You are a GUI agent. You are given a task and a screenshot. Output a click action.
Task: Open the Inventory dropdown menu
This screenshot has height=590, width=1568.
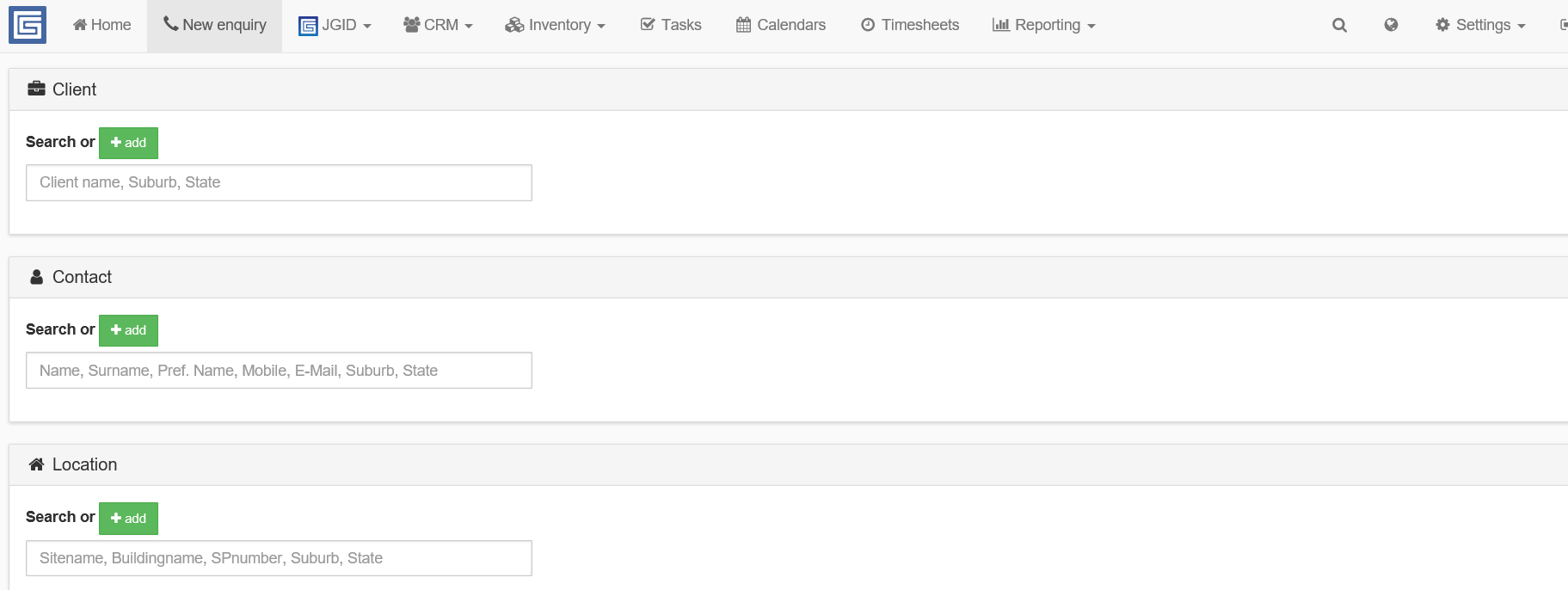(x=555, y=25)
